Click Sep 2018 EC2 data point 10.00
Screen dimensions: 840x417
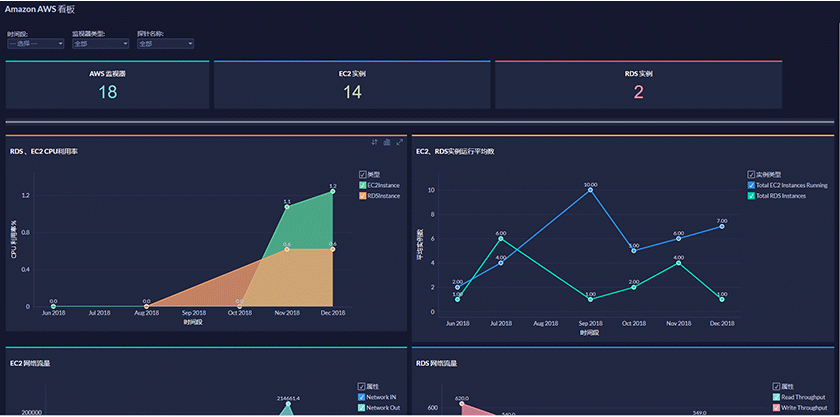coord(590,190)
